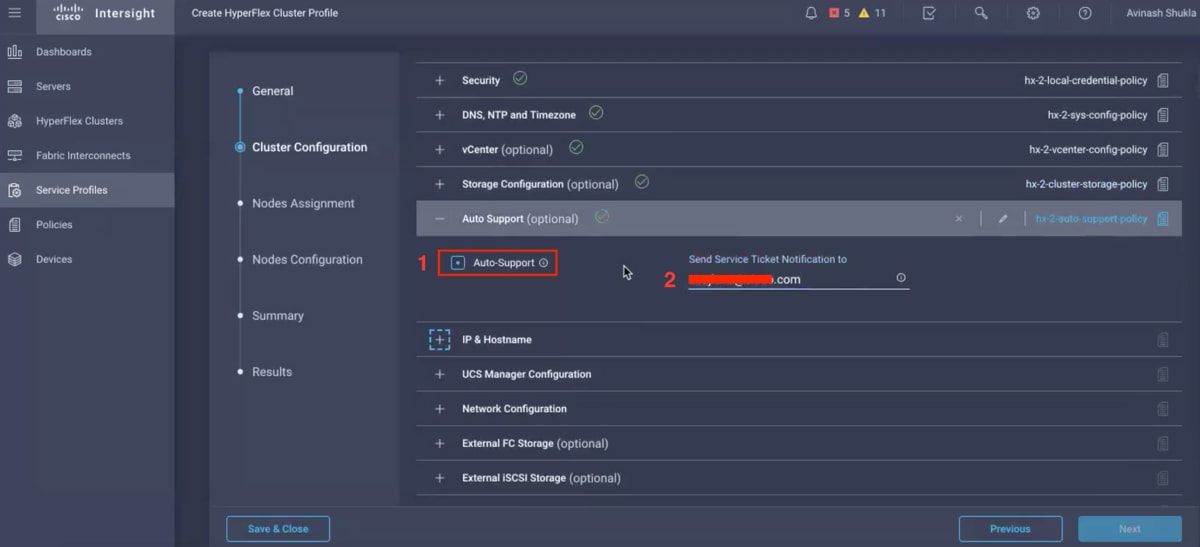This screenshot has height=547, width=1200.
Task: Expand the vCenter (optional) section
Action: (x=440, y=150)
